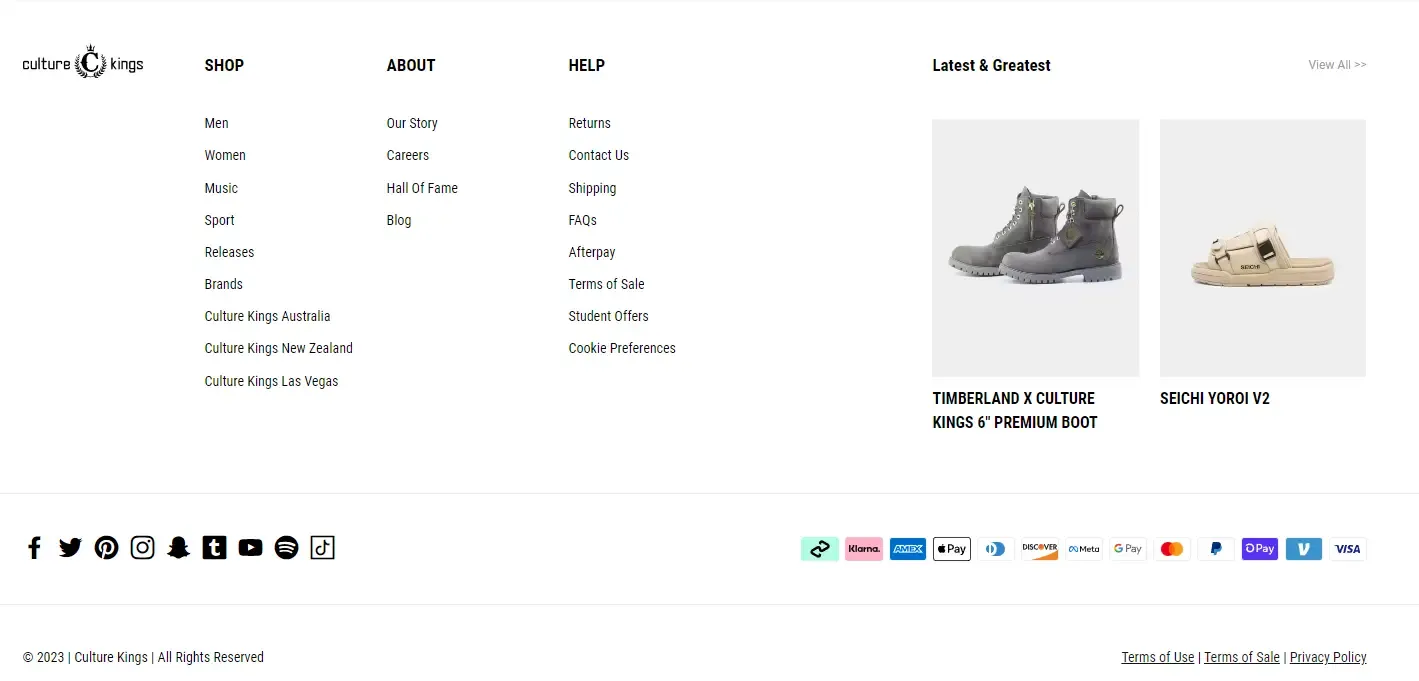Image resolution: width=1419 pixels, height=681 pixels.
Task: Click the Klarna payment badge
Action: pos(863,548)
